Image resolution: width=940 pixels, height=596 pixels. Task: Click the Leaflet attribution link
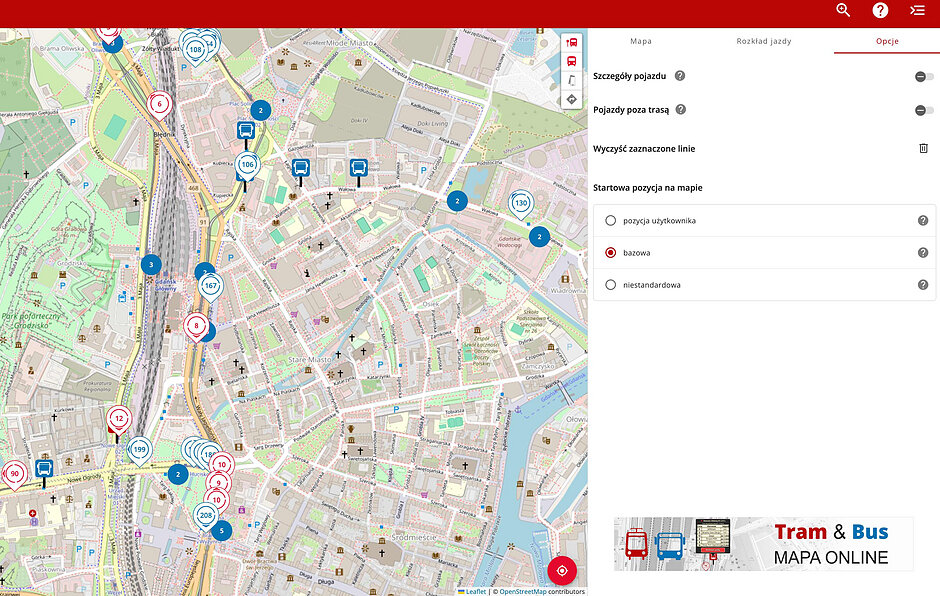[475, 591]
